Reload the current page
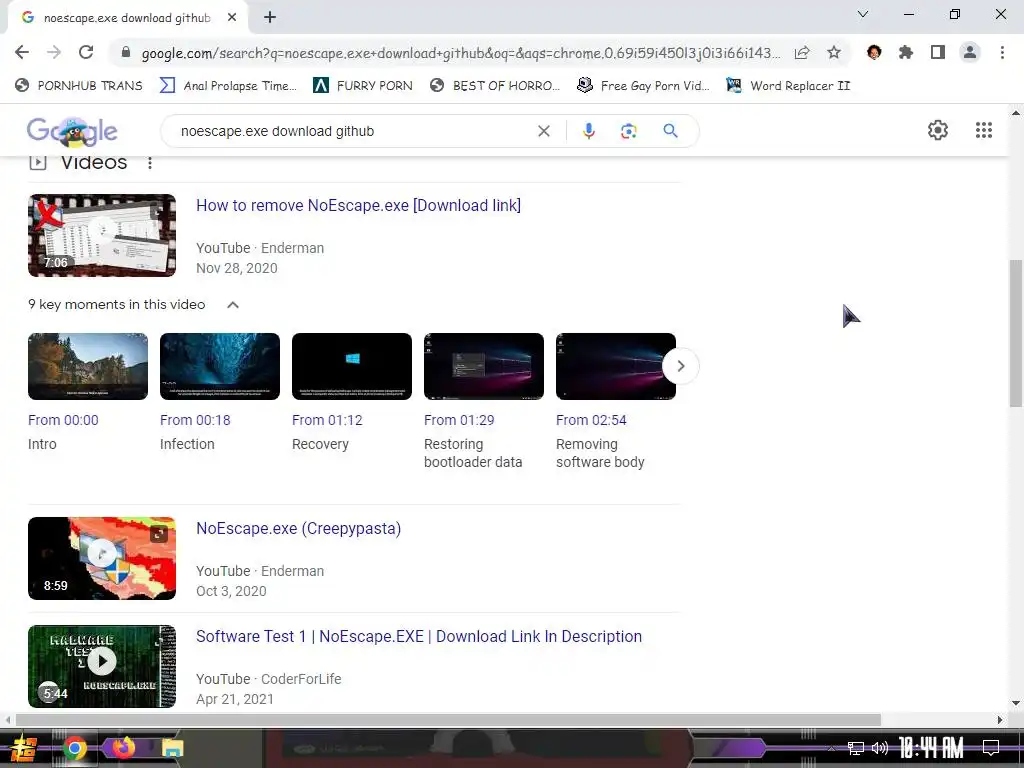Image resolution: width=1024 pixels, height=768 pixels. point(86,52)
